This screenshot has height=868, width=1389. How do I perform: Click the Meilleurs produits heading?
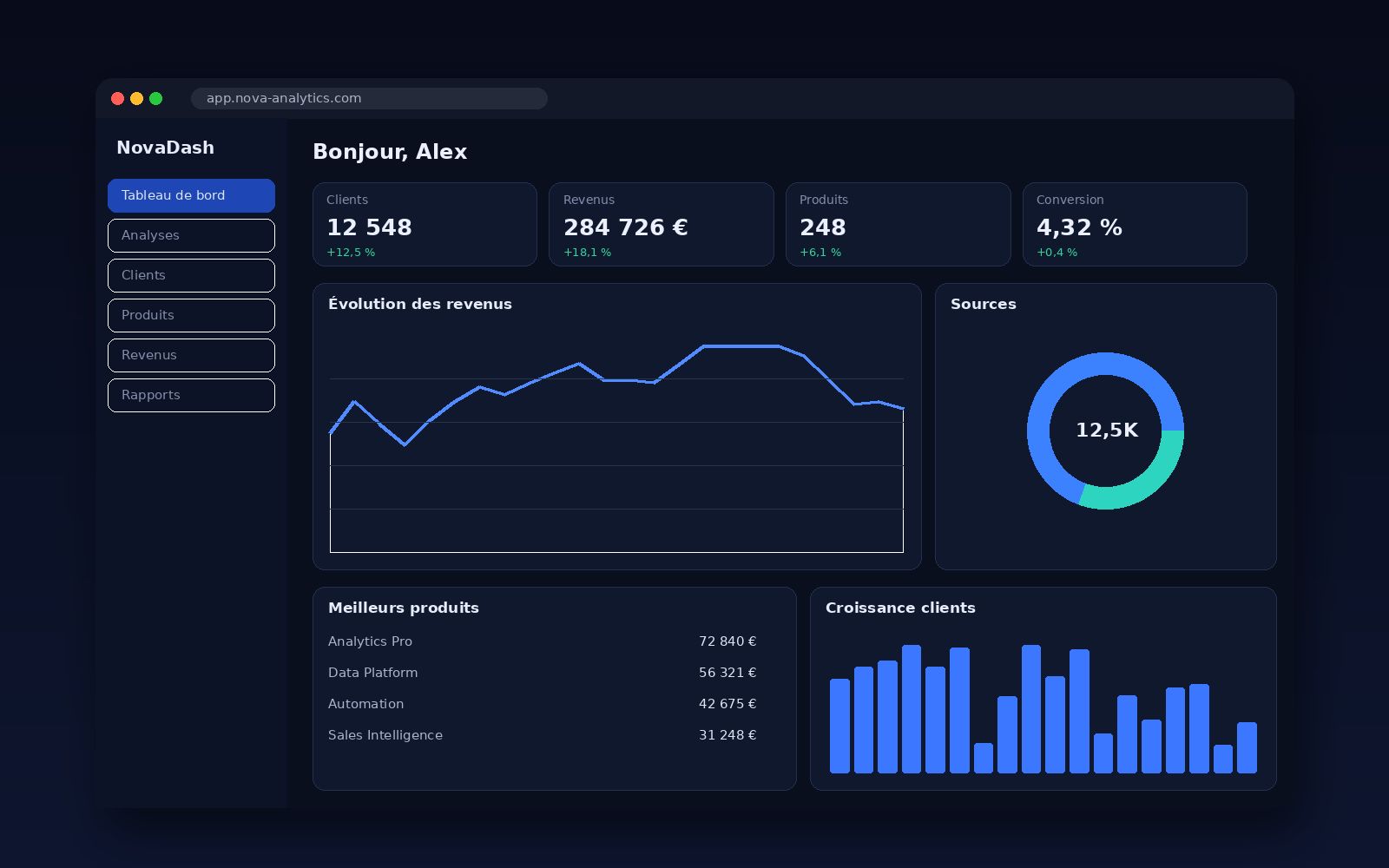pos(404,608)
